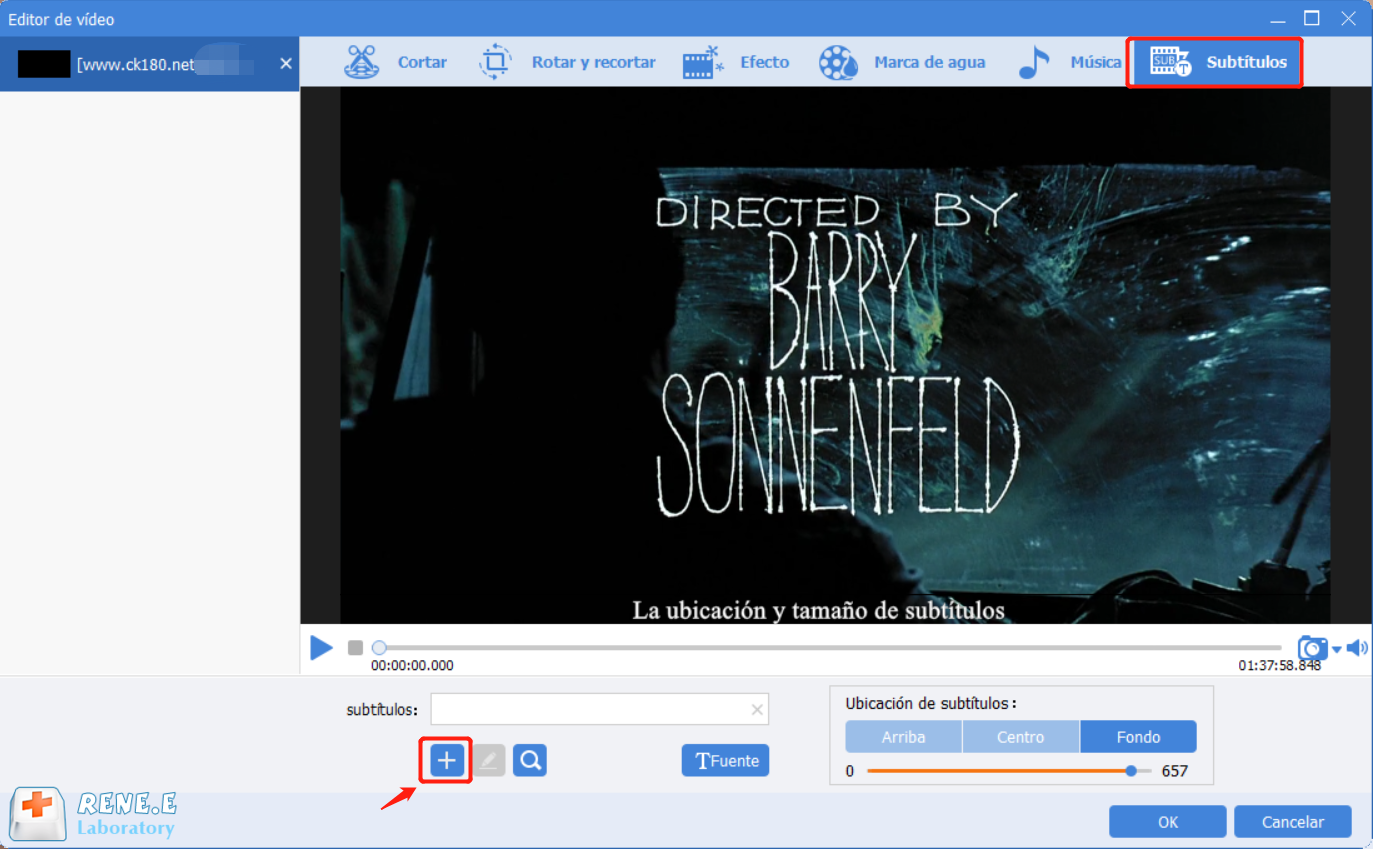Click the playback progress bar handle

(x=379, y=648)
